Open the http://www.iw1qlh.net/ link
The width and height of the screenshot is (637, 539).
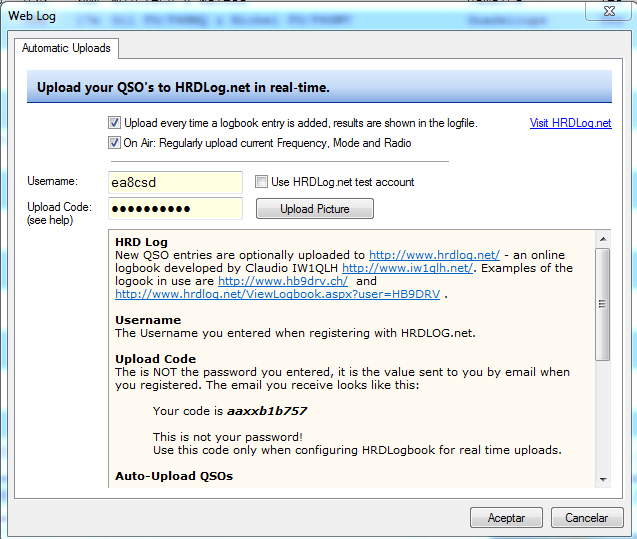pyautogui.click(x=407, y=268)
